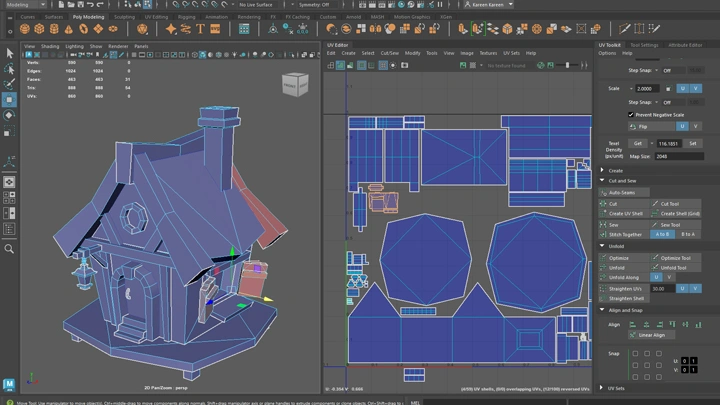Image resolution: width=720 pixels, height=405 pixels.
Task: Toggle Straighten UVs V direction
Action: 695,288
